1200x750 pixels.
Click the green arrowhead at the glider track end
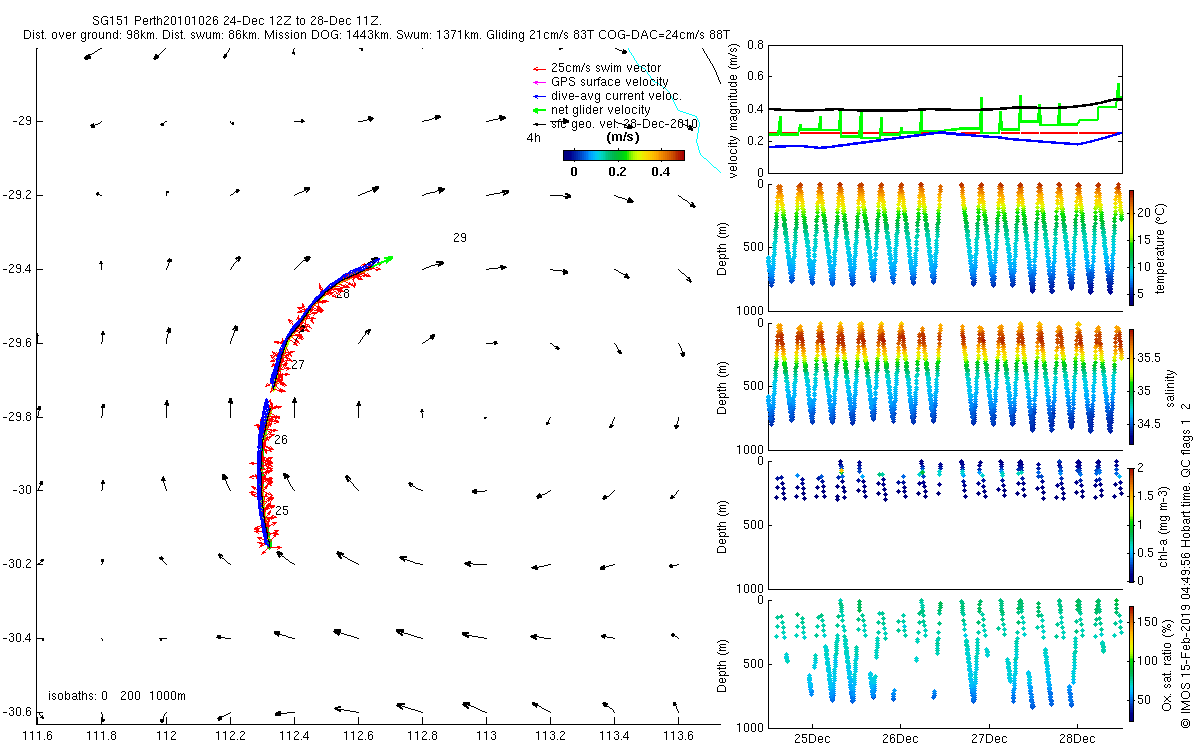pyautogui.click(x=387, y=258)
